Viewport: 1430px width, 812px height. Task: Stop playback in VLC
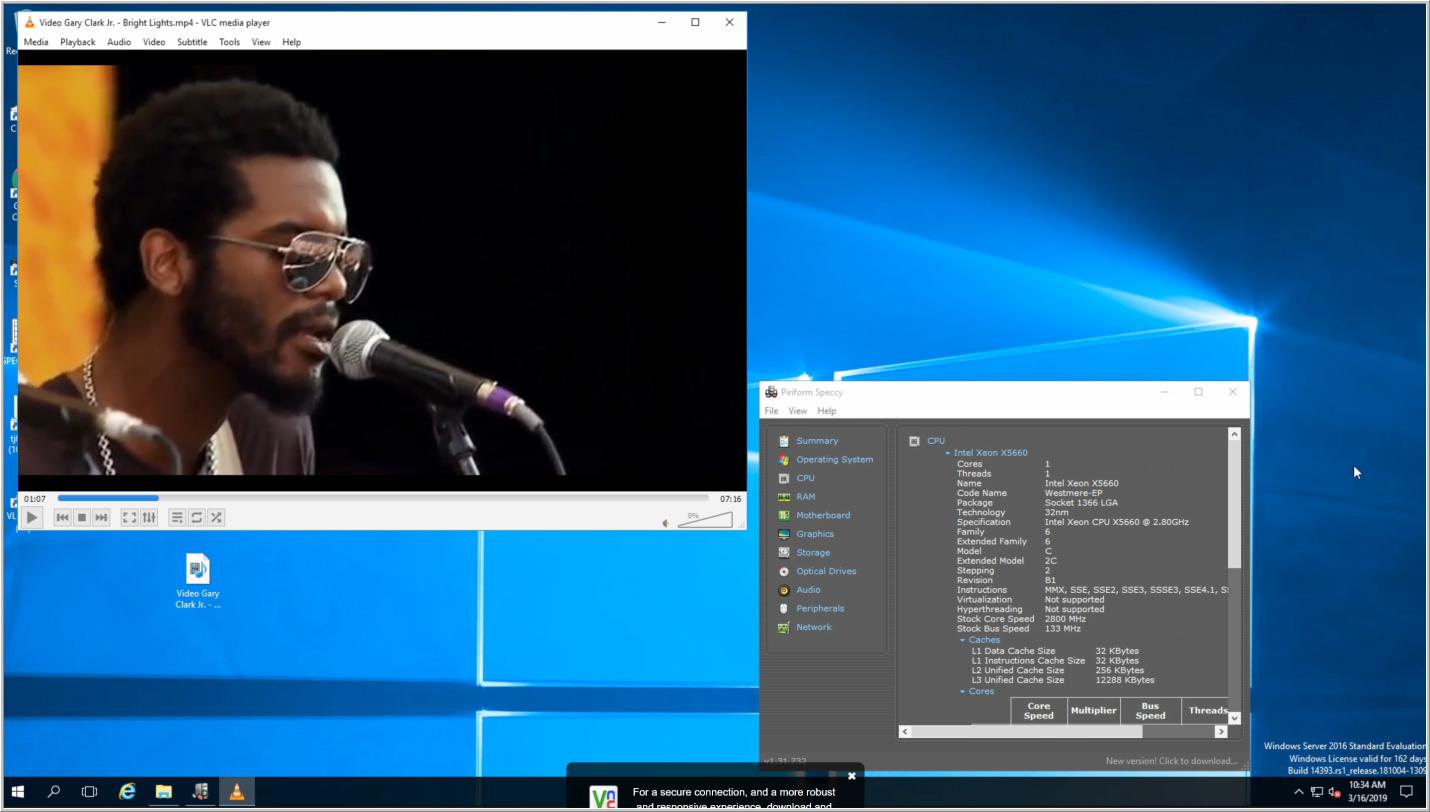coord(82,517)
